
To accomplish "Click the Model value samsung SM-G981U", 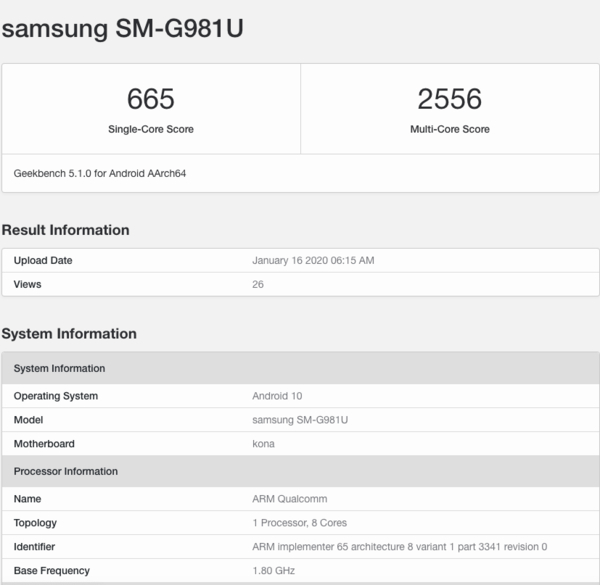I will click(x=300, y=420).
